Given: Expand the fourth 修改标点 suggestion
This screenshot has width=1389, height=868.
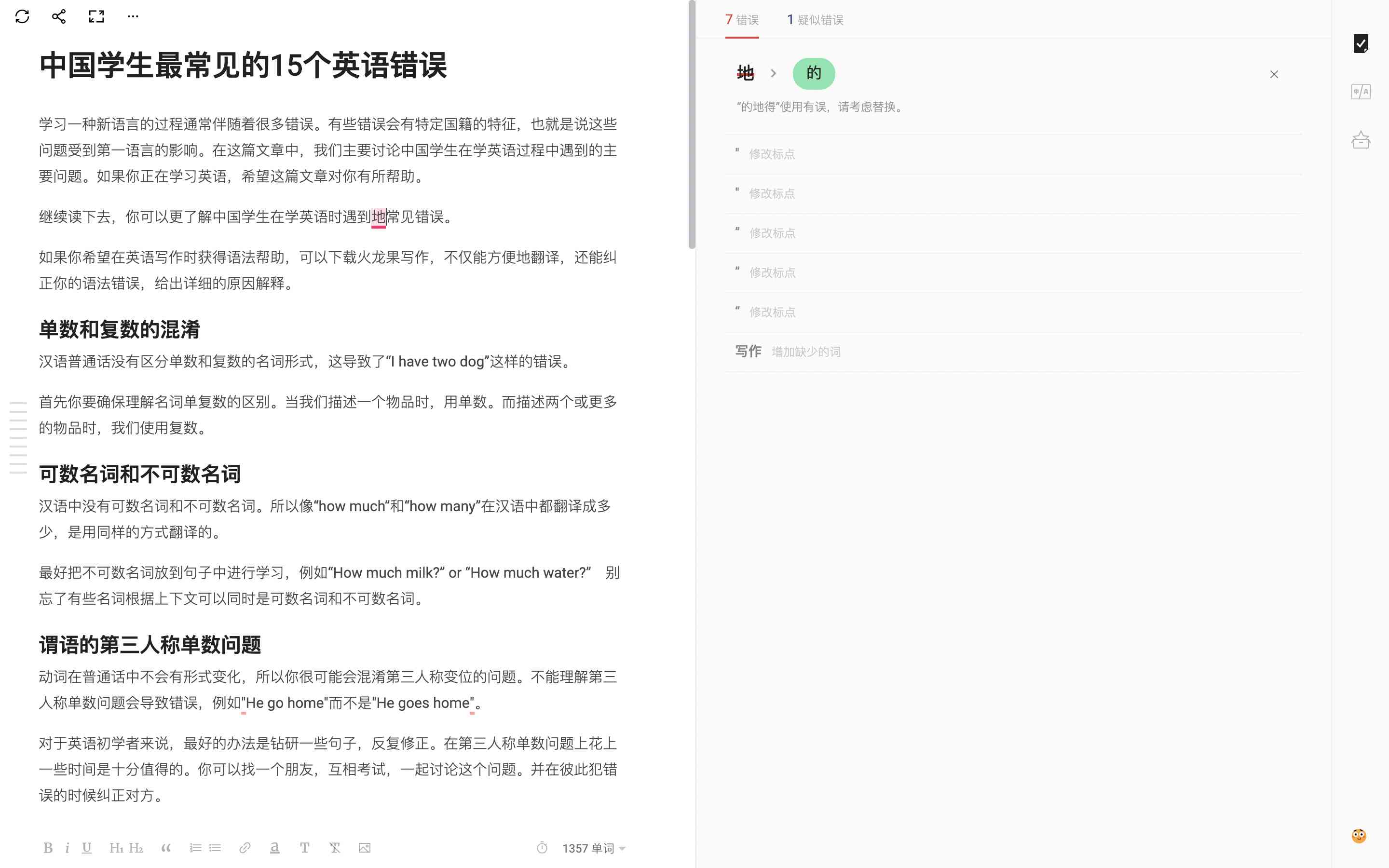Looking at the screenshot, I should [1013, 272].
